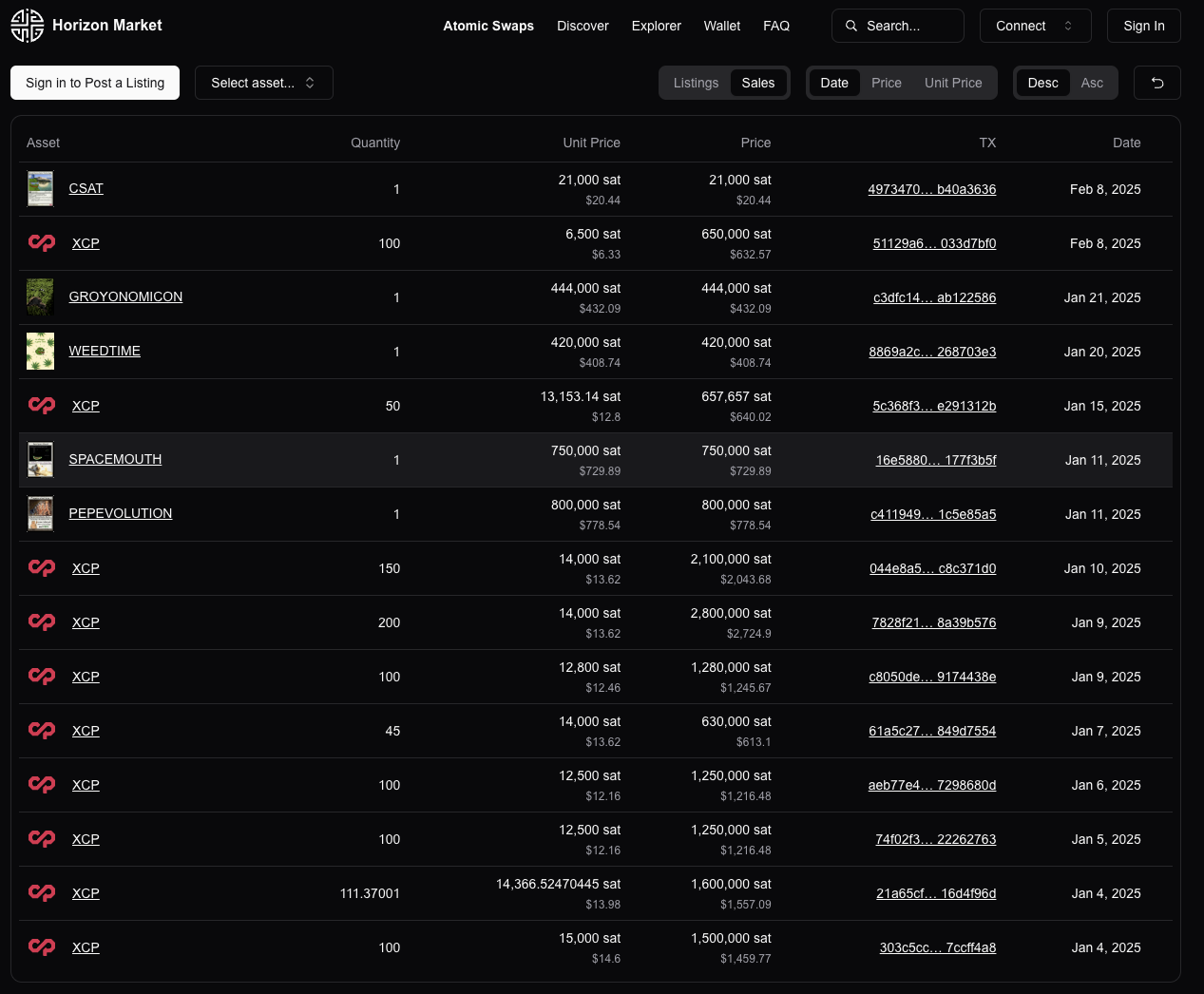The width and height of the screenshot is (1204, 994).
Task: Click the reset arrow icon button
Action: pos(1157,83)
